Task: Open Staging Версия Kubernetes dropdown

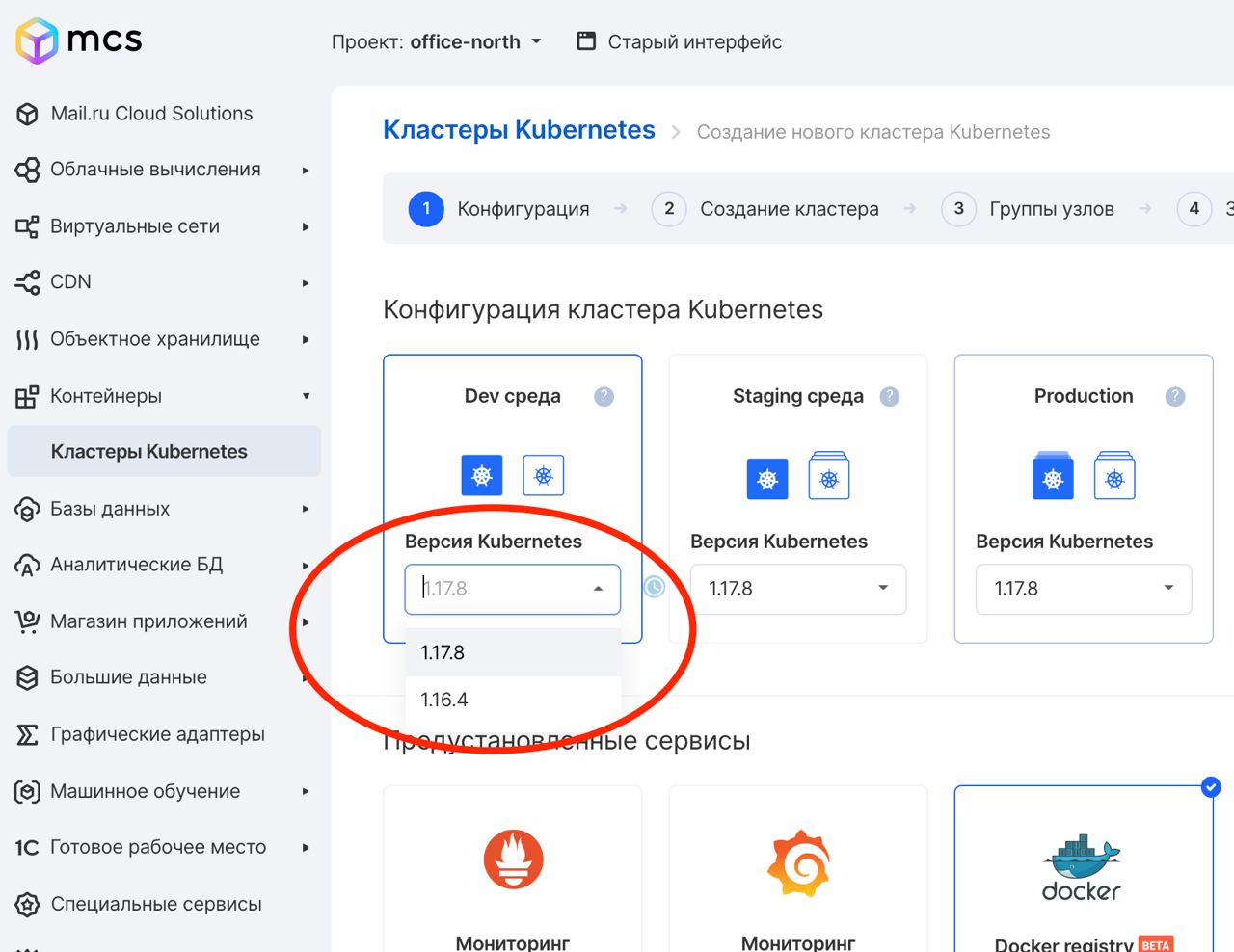Action: (x=798, y=589)
